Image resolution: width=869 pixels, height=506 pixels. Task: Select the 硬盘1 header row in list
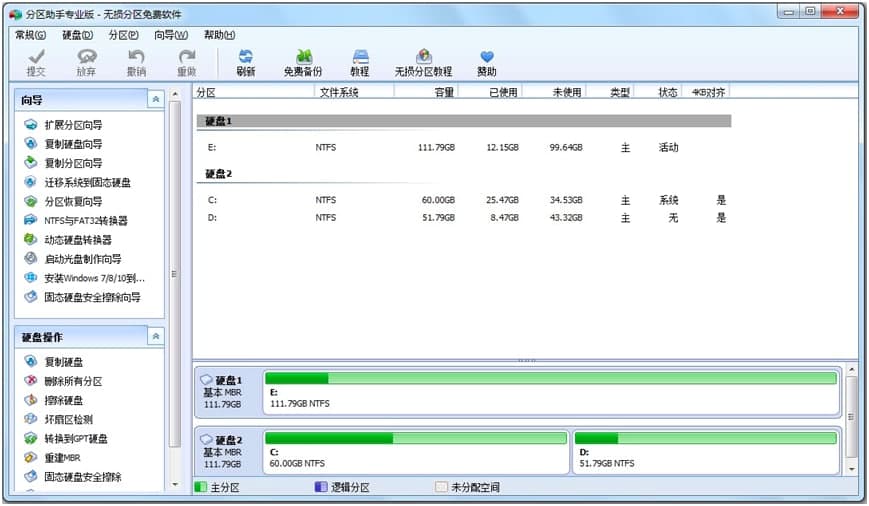coord(463,121)
